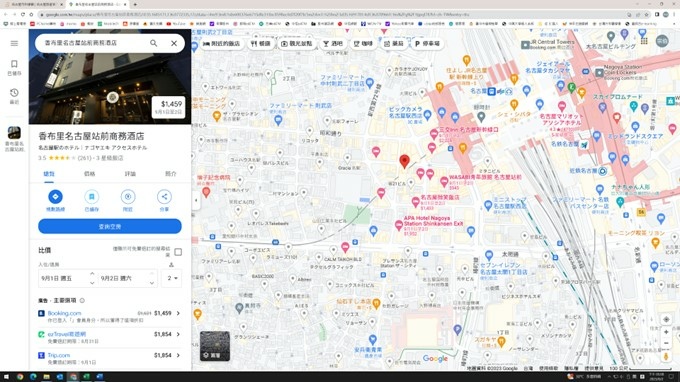Collapse the side panel with arrow handle

[x=196, y=200]
